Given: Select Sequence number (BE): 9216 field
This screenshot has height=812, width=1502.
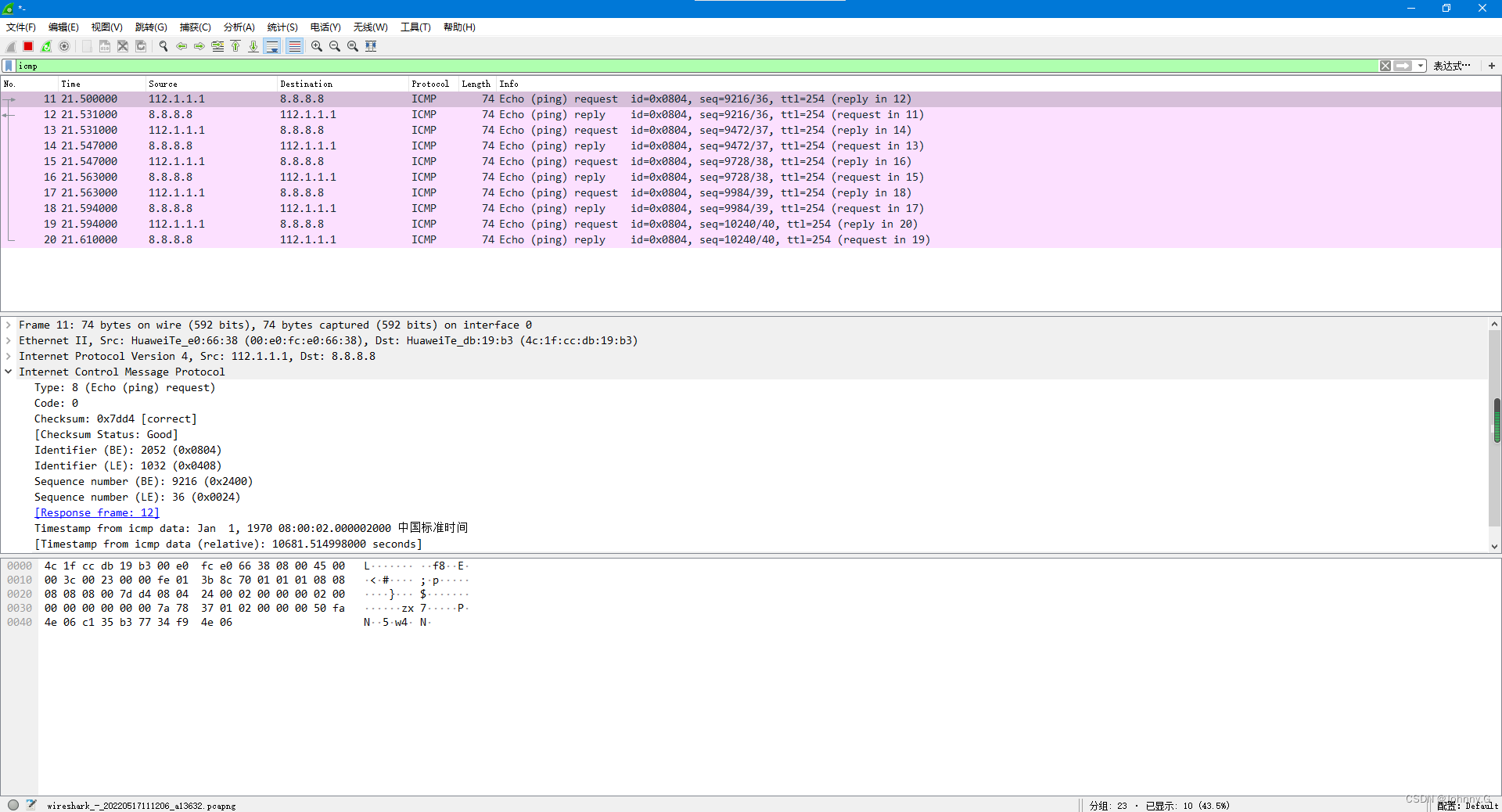Looking at the screenshot, I should coord(143,481).
